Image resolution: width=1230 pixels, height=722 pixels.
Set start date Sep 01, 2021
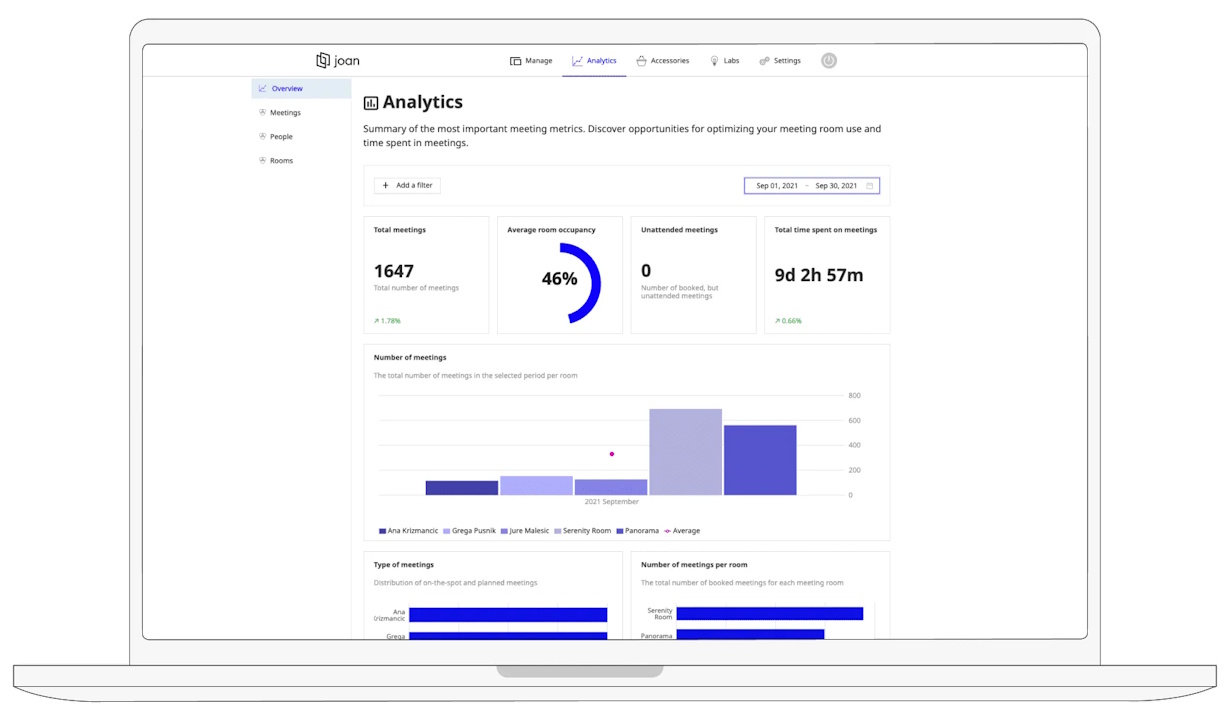[777, 186]
